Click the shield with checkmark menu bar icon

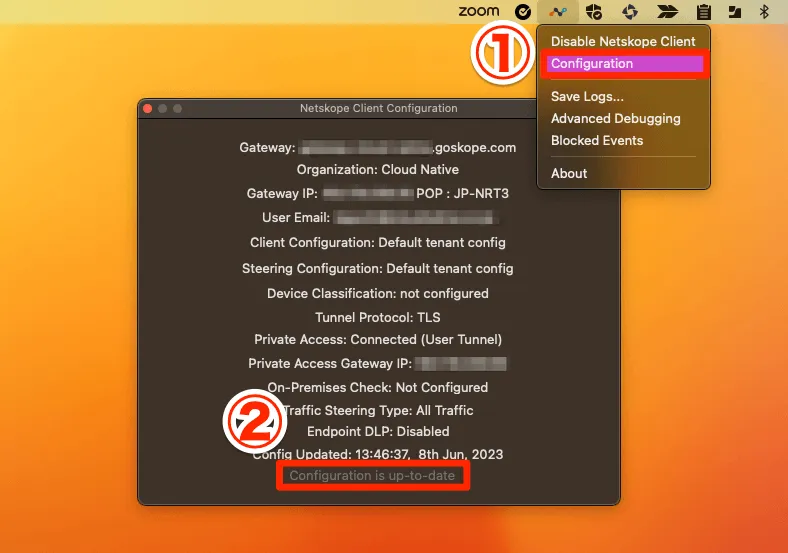pyautogui.click(x=594, y=12)
